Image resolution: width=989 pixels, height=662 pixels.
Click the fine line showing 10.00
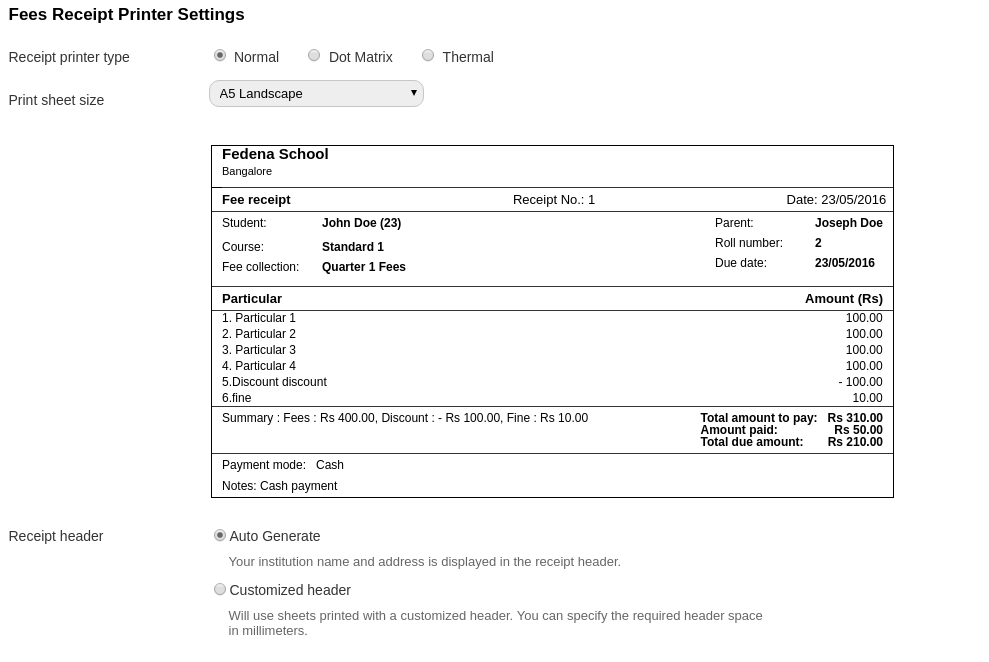pyautogui.click(x=237, y=398)
